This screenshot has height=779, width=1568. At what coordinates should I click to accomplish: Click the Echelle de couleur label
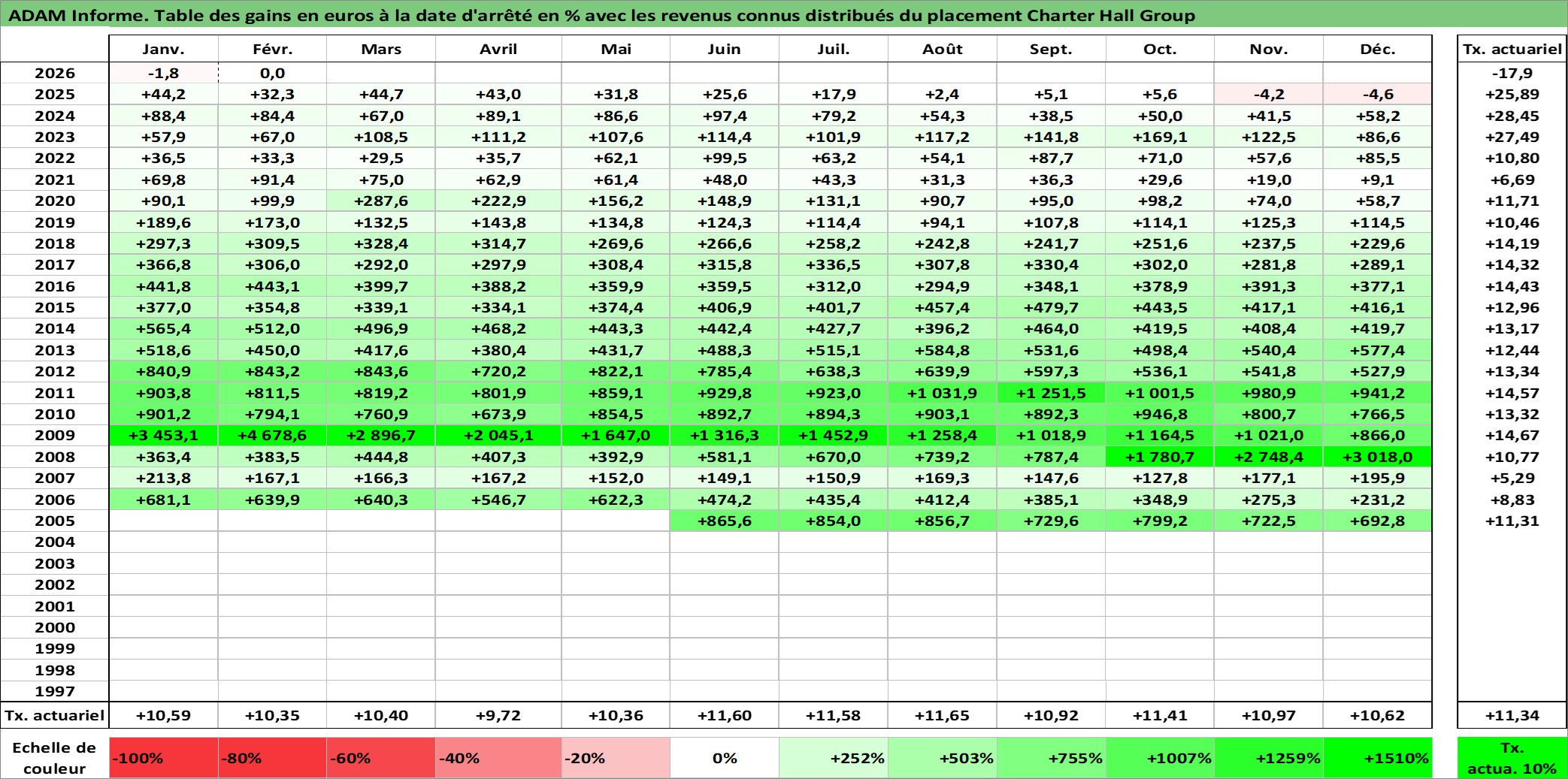click(x=55, y=758)
